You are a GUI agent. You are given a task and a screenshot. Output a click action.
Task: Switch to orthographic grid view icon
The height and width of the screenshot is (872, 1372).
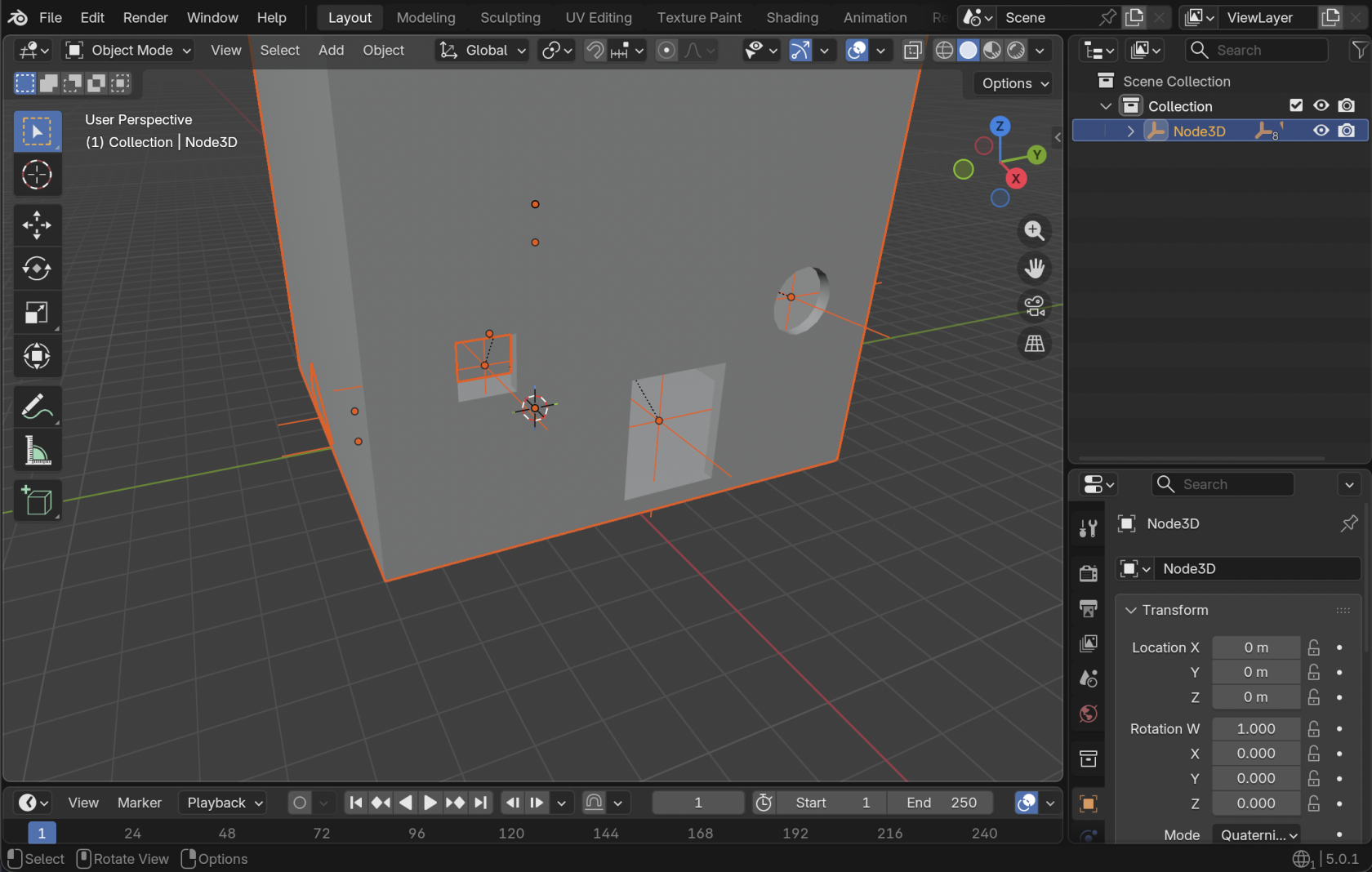pos(1035,344)
